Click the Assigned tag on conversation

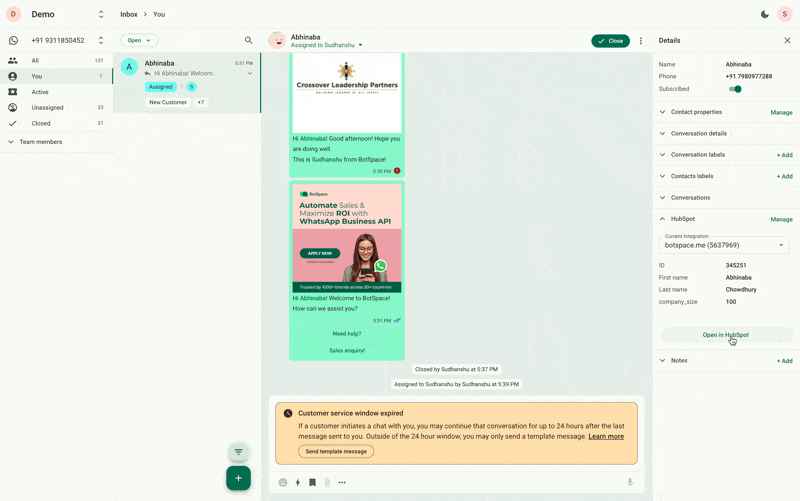tap(161, 87)
